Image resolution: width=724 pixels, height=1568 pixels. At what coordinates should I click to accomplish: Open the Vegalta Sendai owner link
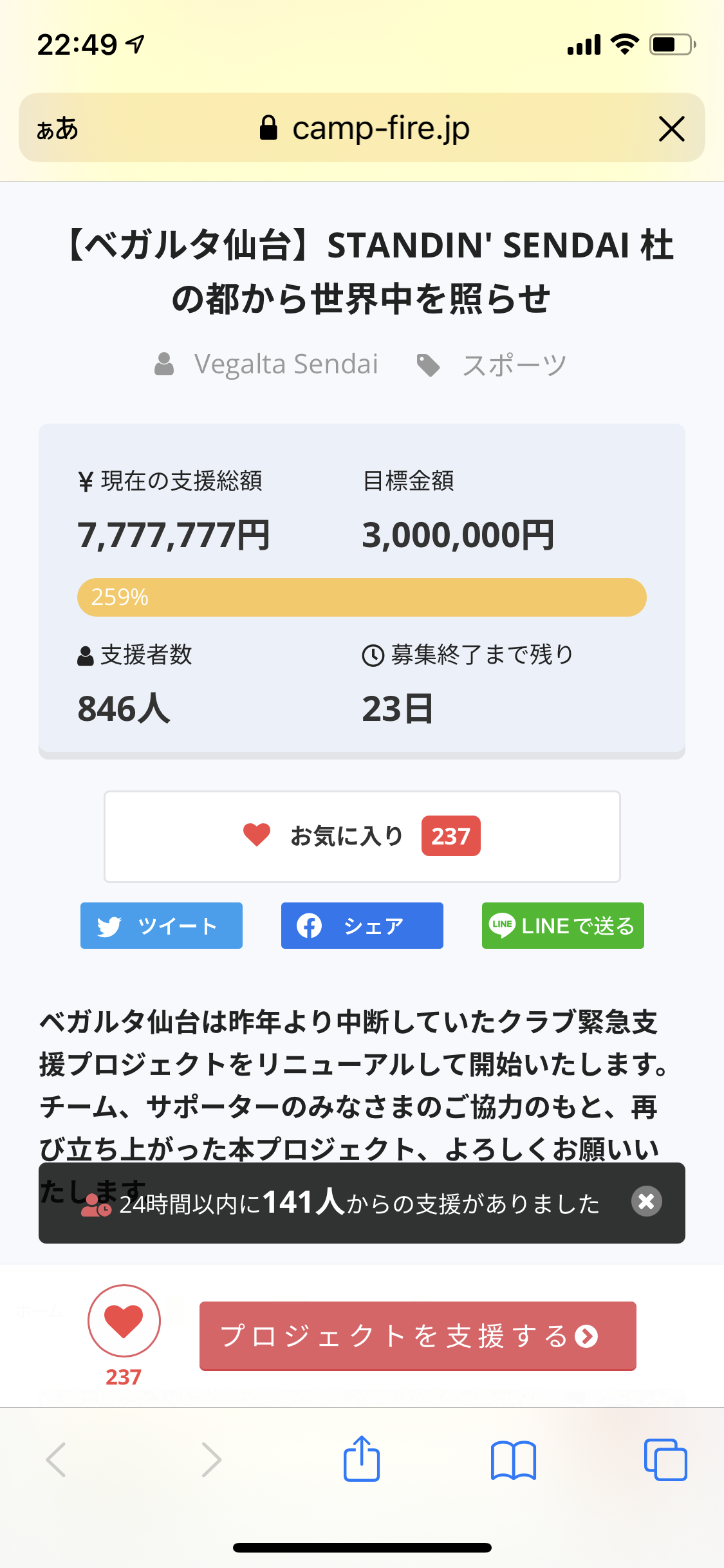[286, 364]
